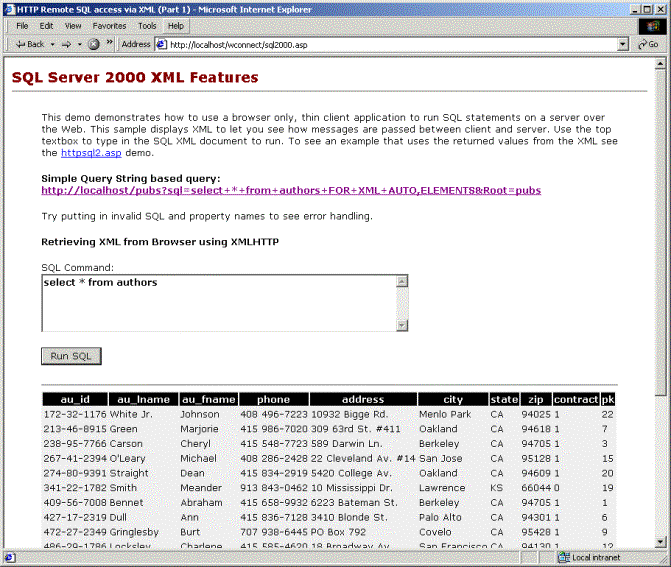Click the Abraham first name cell
671x567 pixels.
point(201,502)
